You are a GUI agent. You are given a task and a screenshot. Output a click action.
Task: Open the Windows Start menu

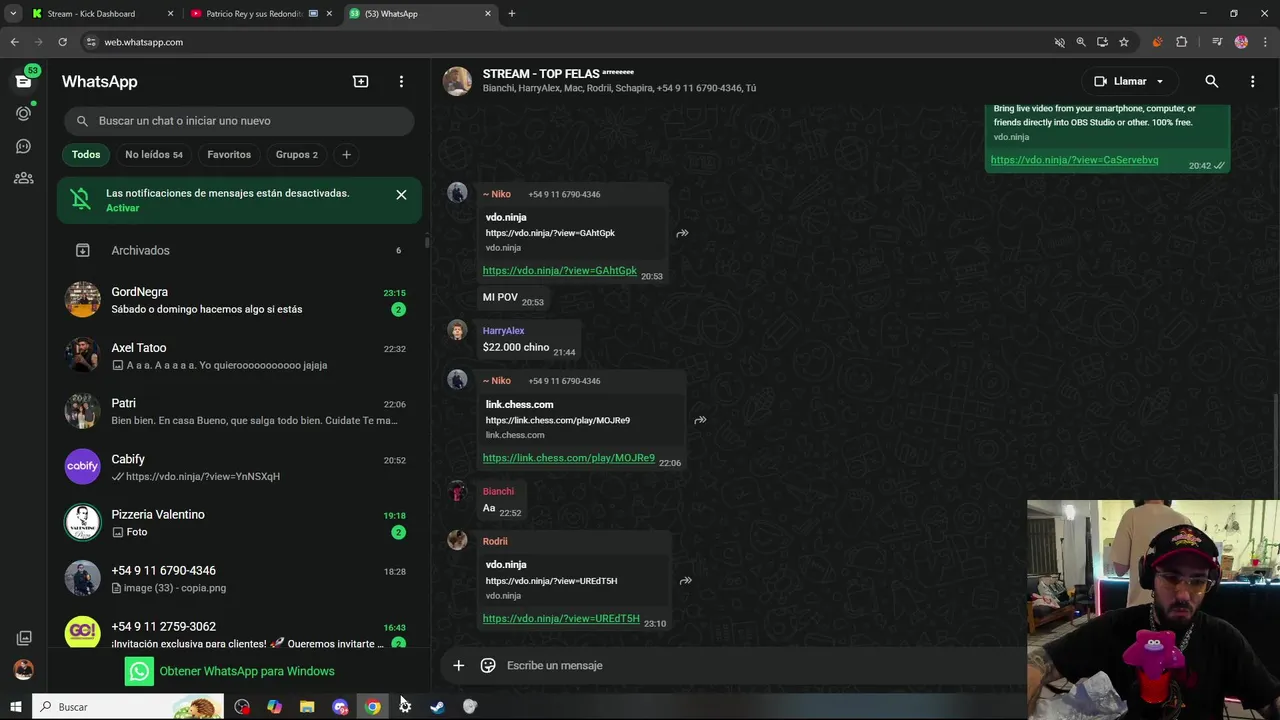click(x=15, y=707)
